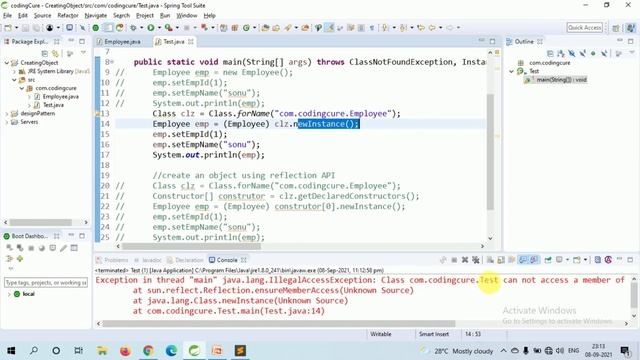Click Pin Console icon
The image size is (640, 360).
point(548,260)
